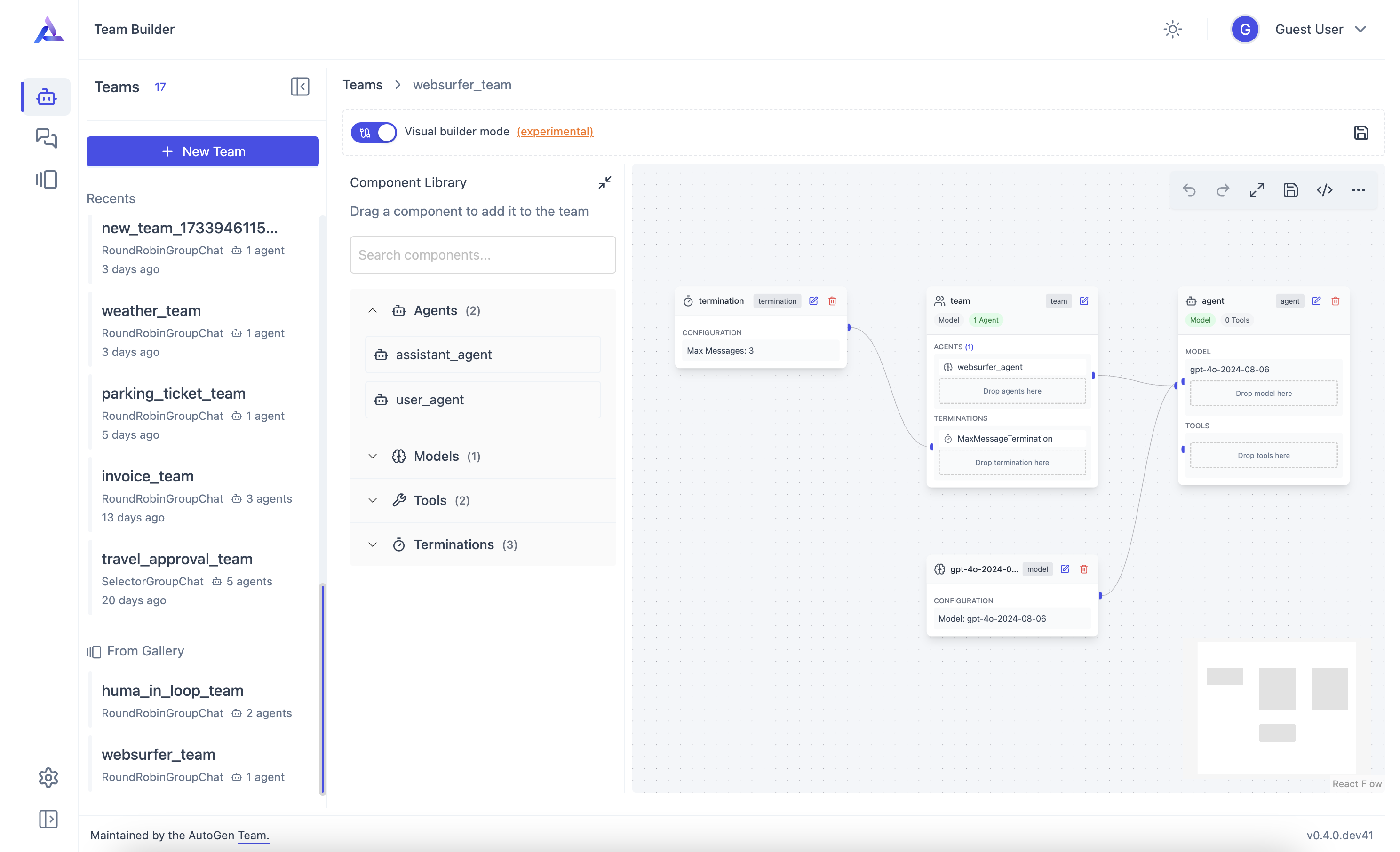Click the undo icon in canvas toolbar
Screen dimensions: 1400x852
click(x=1189, y=189)
